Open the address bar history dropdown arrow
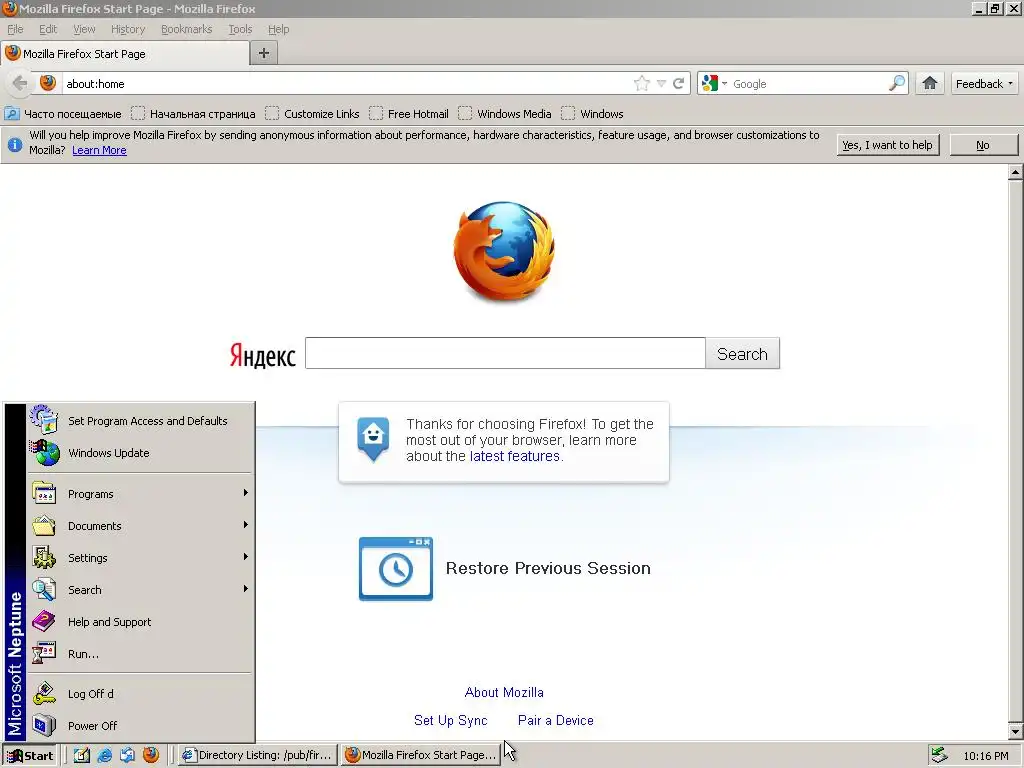Image resolution: width=1024 pixels, height=768 pixels. click(x=661, y=84)
